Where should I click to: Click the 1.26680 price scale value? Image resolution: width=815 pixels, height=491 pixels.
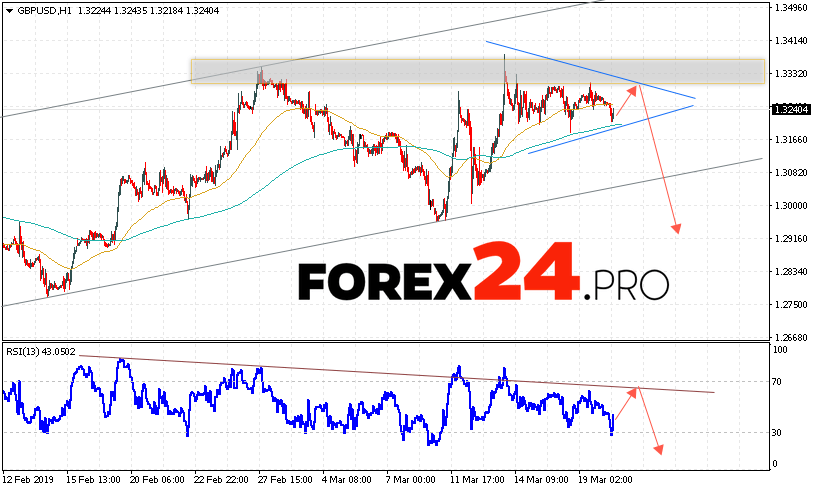791,338
